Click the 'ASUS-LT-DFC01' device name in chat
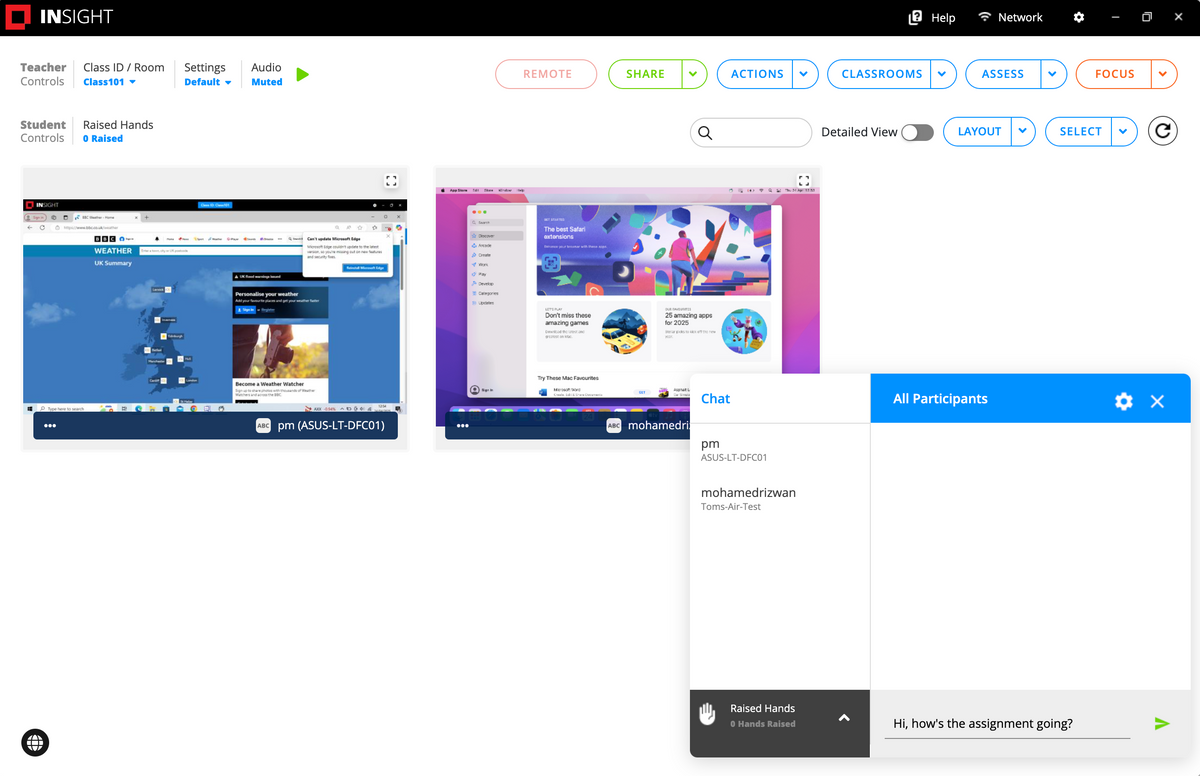 (734, 458)
